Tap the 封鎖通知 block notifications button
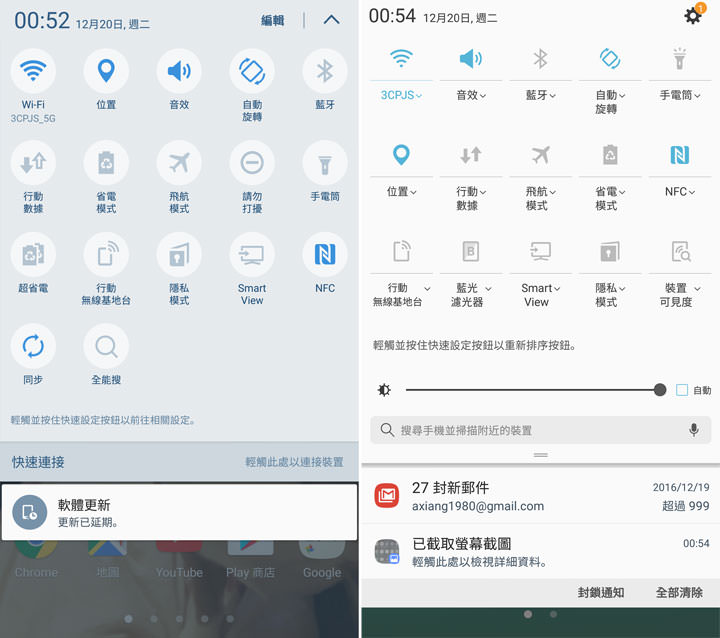The height and width of the screenshot is (638, 720). click(601, 593)
